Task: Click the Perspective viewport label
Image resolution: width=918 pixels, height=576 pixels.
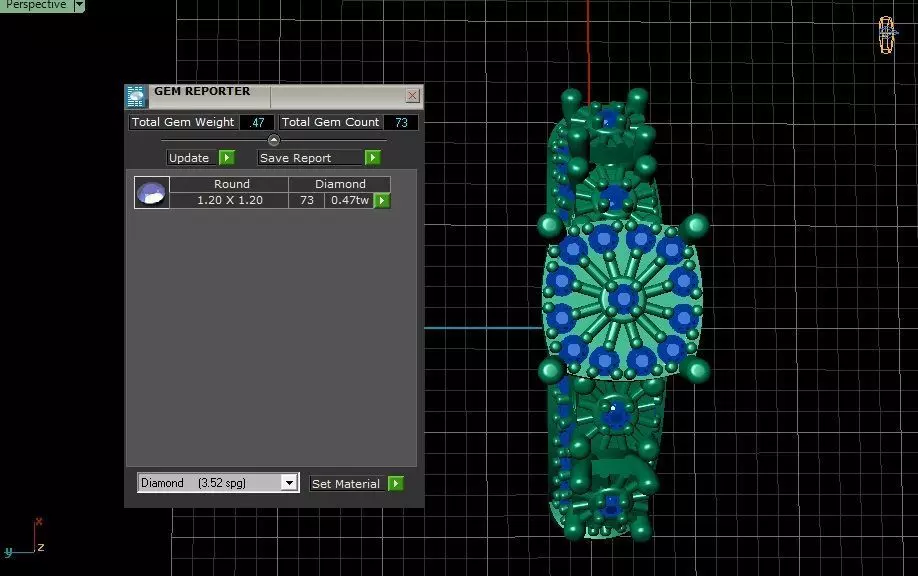Action: click(x=36, y=5)
